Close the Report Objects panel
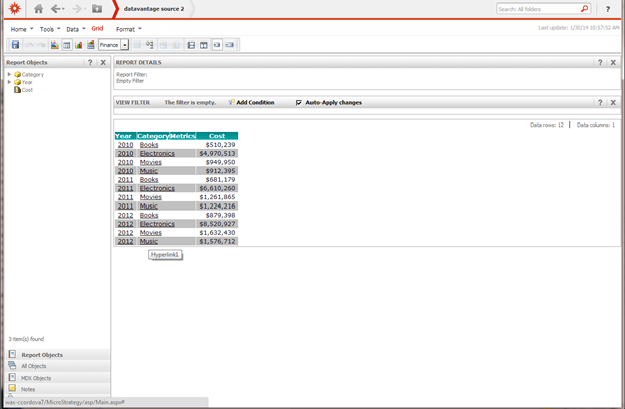This screenshot has width=625, height=409. coord(103,62)
